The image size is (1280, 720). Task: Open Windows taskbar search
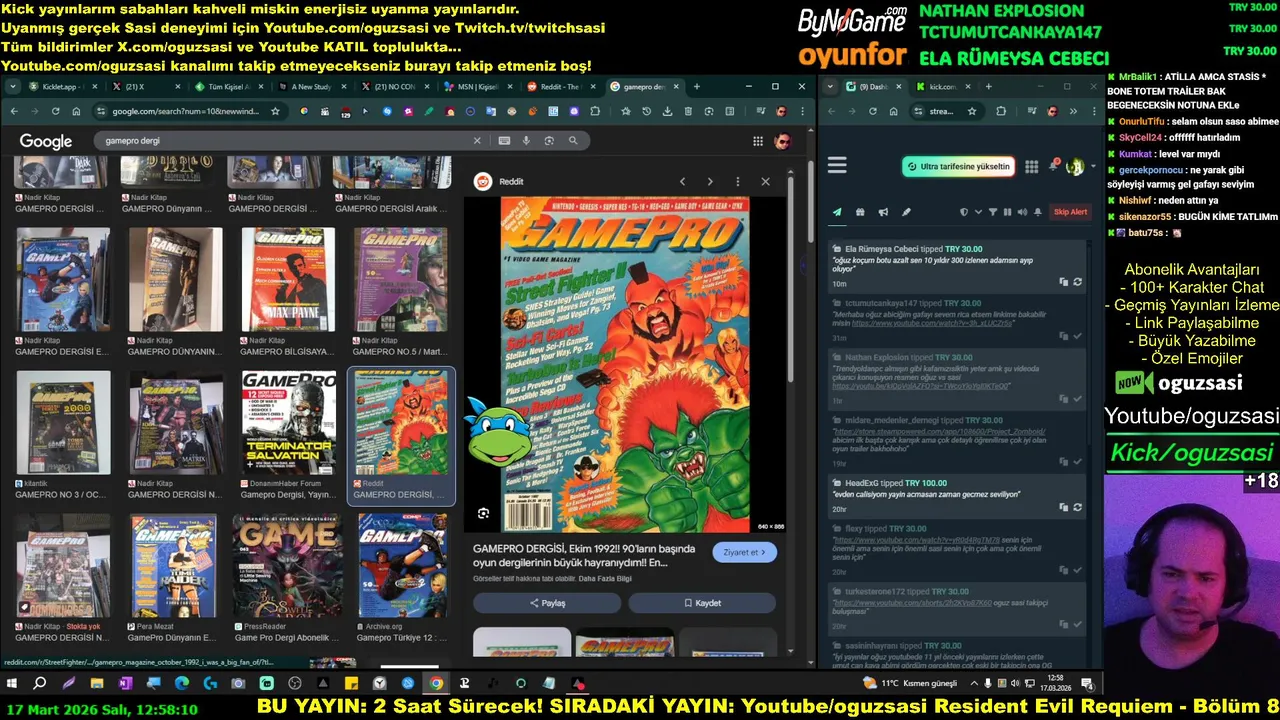coord(40,684)
